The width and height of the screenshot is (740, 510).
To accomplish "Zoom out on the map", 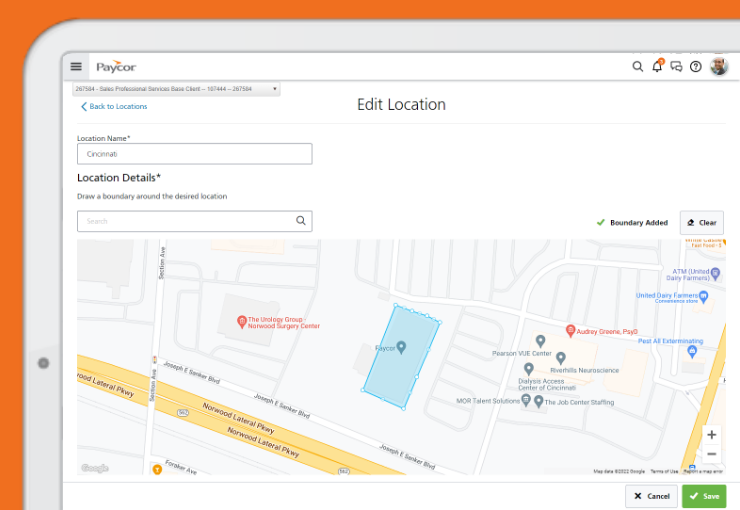I will point(712,454).
